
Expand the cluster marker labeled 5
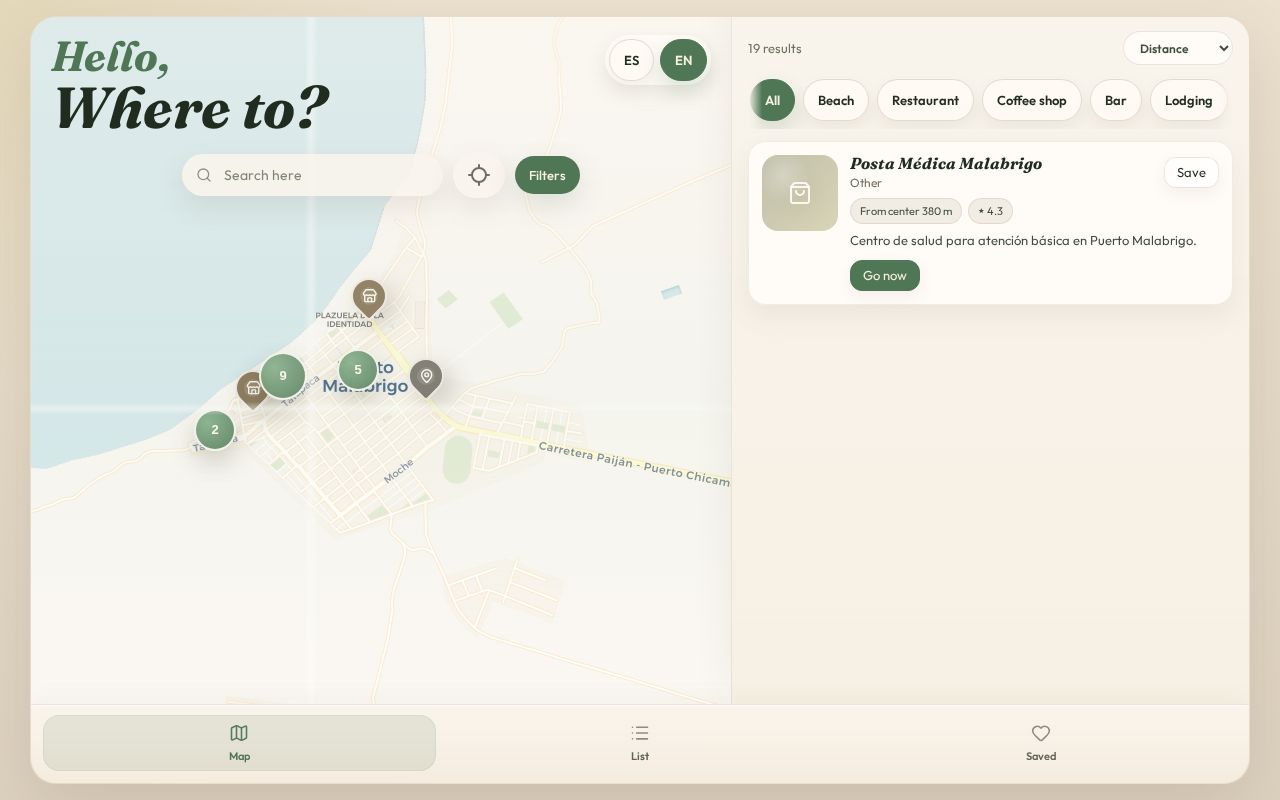358,370
